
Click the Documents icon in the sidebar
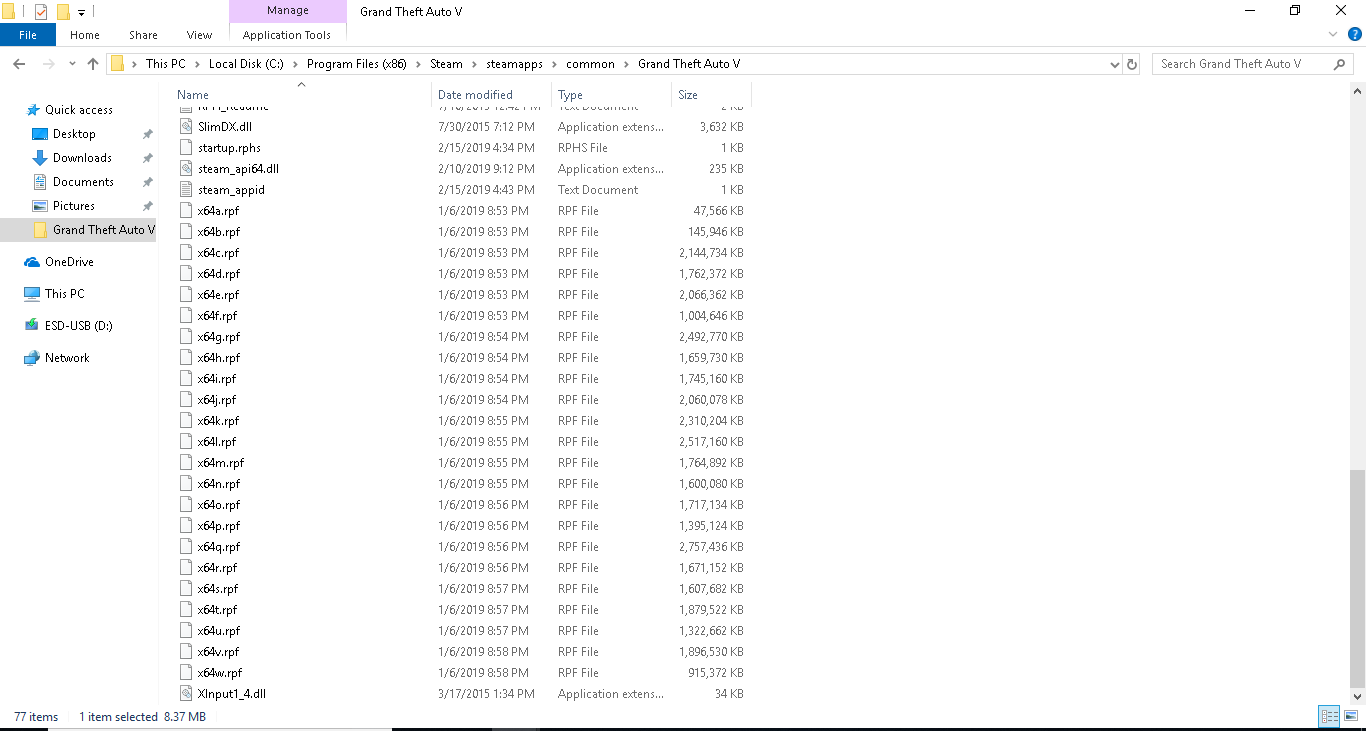(x=40, y=182)
